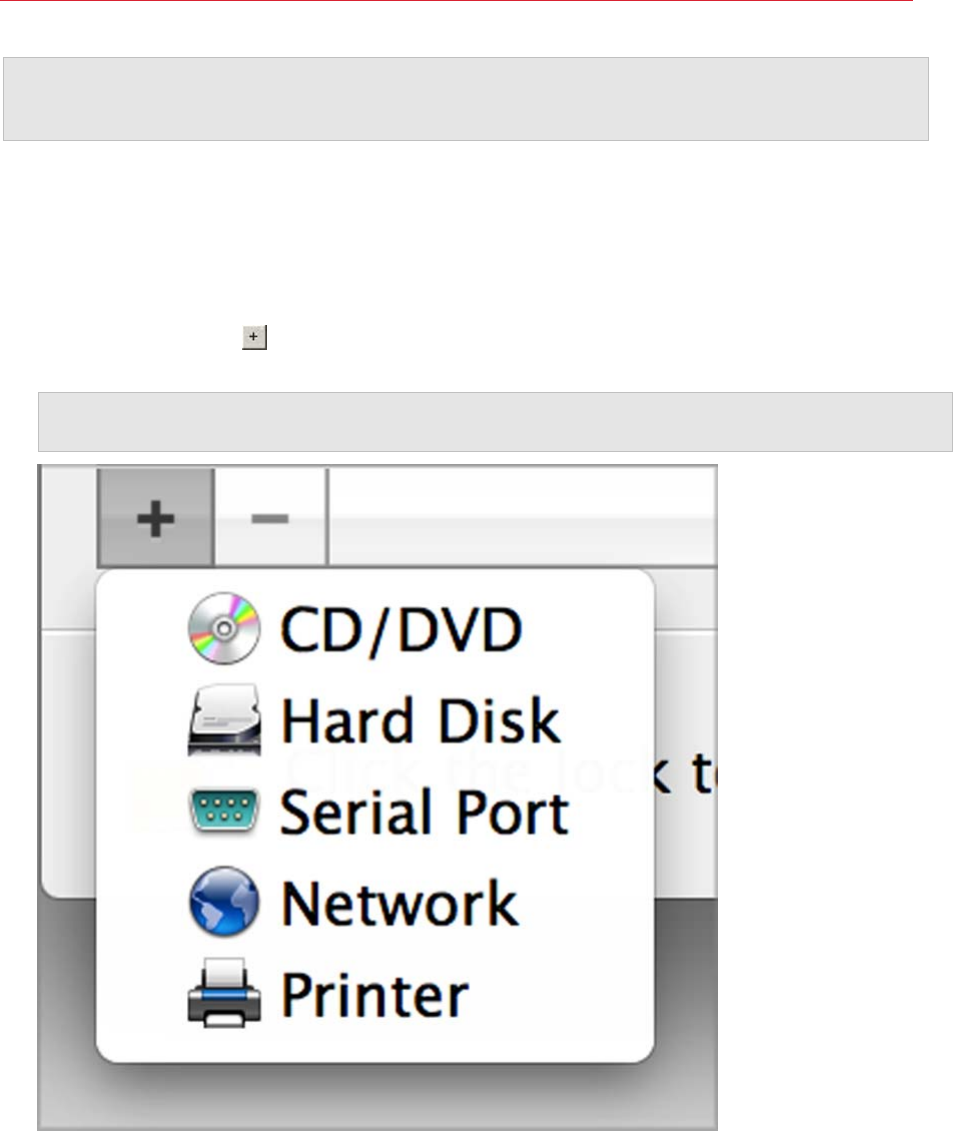Image resolution: width=953 pixels, height=1131 pixels.
Task: Select the rainbow CD/DVD disc icon
Action: [224, 628]
